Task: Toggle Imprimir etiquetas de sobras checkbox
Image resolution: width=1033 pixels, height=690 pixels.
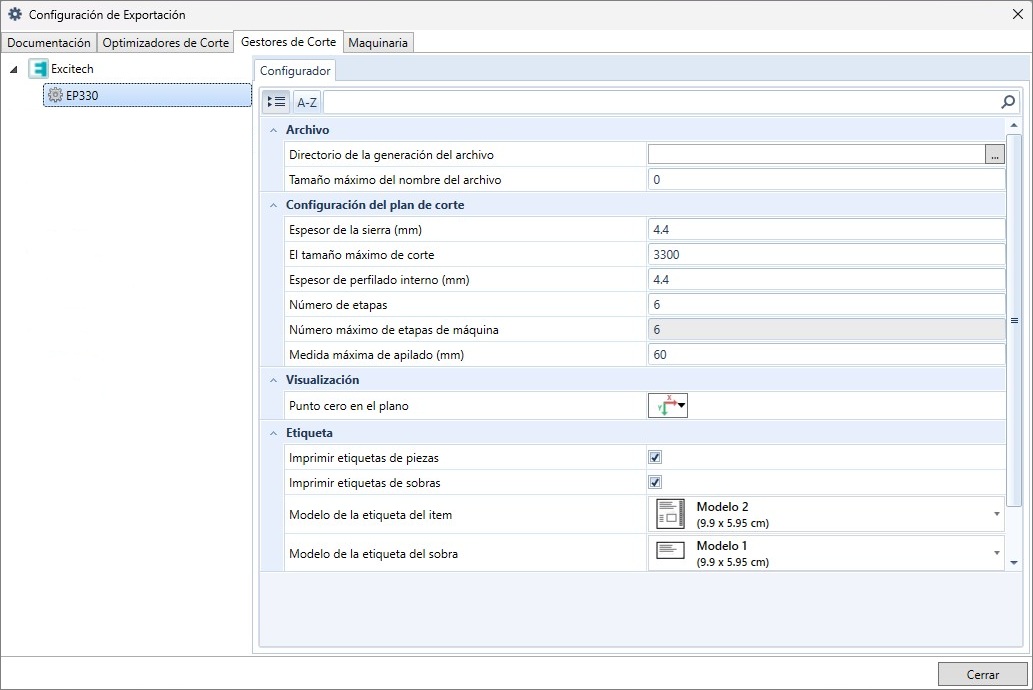Action: [655, 482]
